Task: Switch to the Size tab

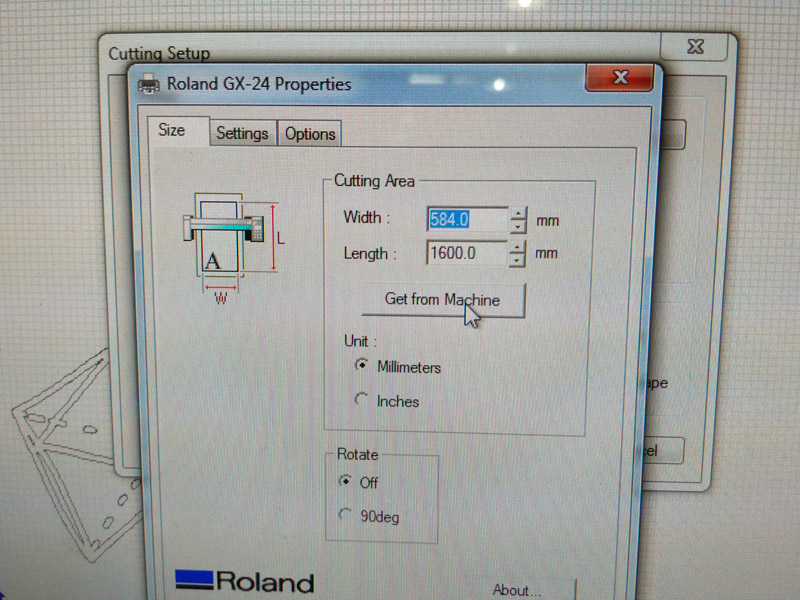Action: pyautogui.click(x=178, y=131)
